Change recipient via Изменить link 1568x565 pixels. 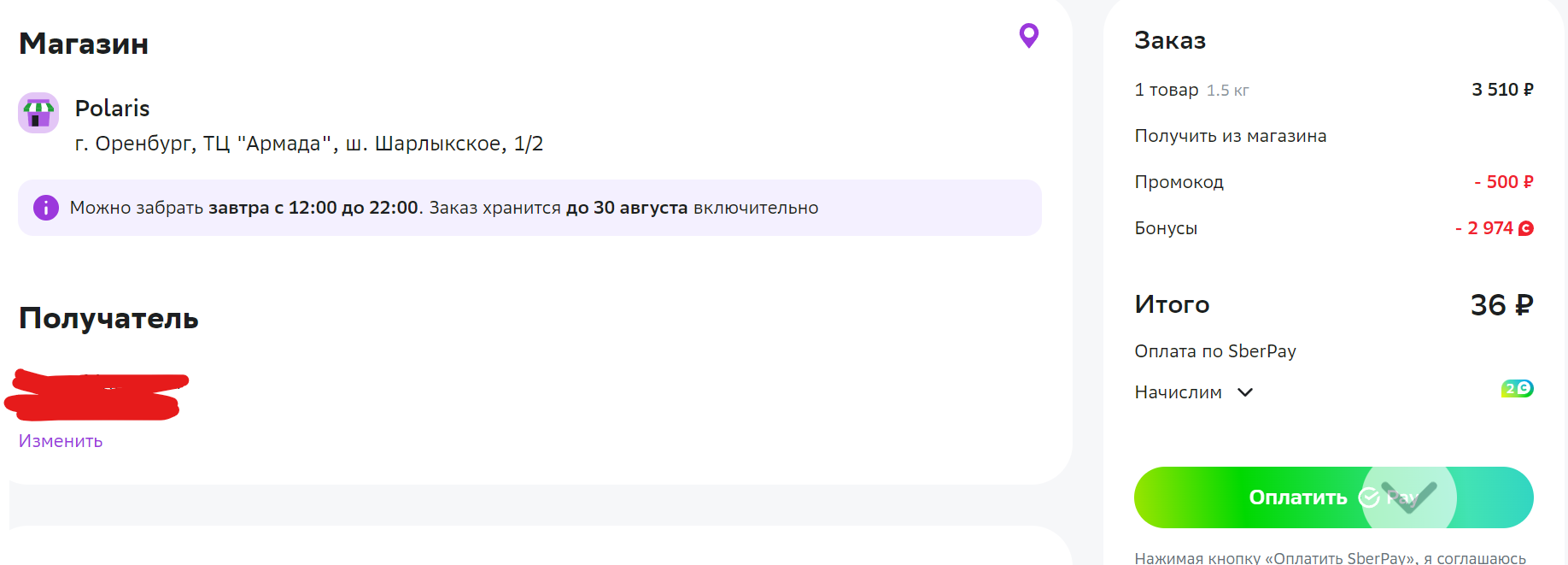61,441
